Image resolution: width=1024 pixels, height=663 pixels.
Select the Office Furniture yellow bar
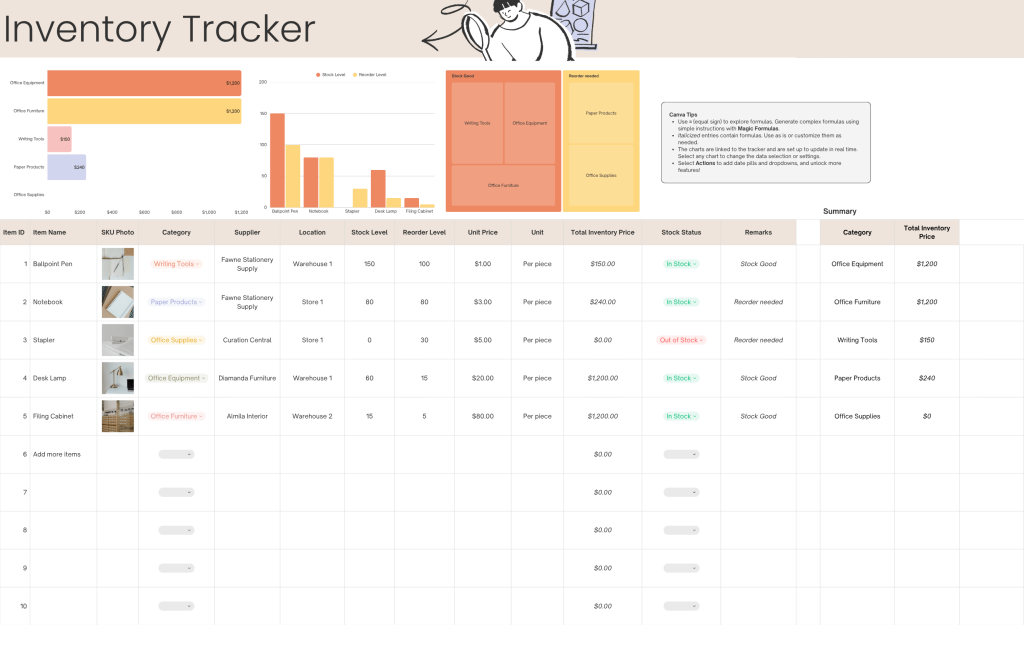coord(144,111)
